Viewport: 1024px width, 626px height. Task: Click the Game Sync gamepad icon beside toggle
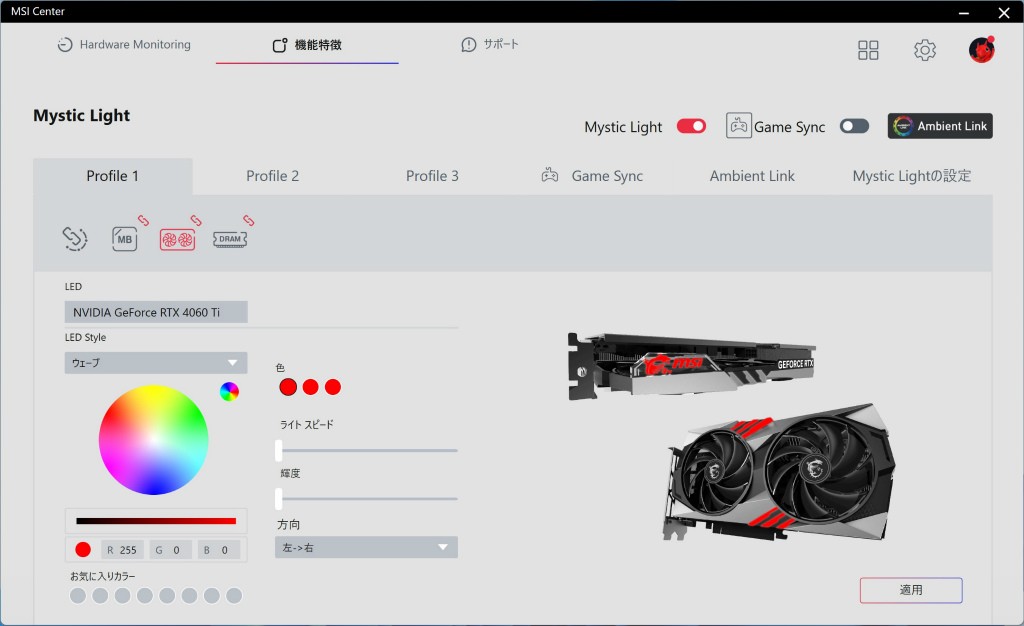click(x=739, y=125)
